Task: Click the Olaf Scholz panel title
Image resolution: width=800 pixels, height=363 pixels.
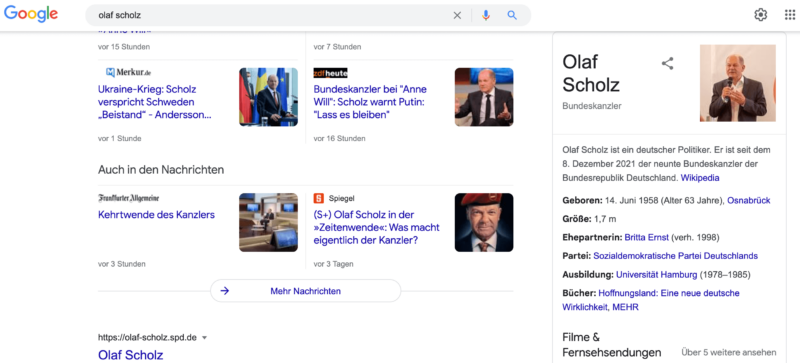Action: pos(591,73)
